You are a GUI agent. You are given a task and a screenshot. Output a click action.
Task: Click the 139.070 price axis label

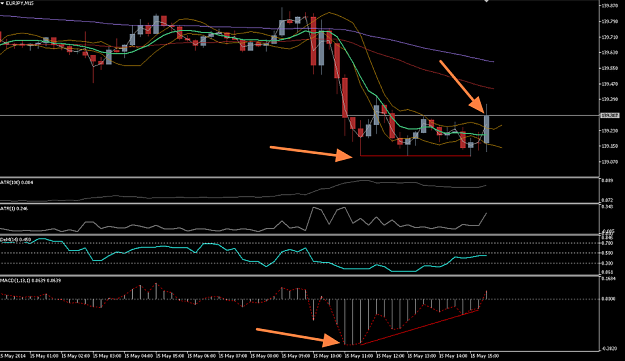(610, 162)
